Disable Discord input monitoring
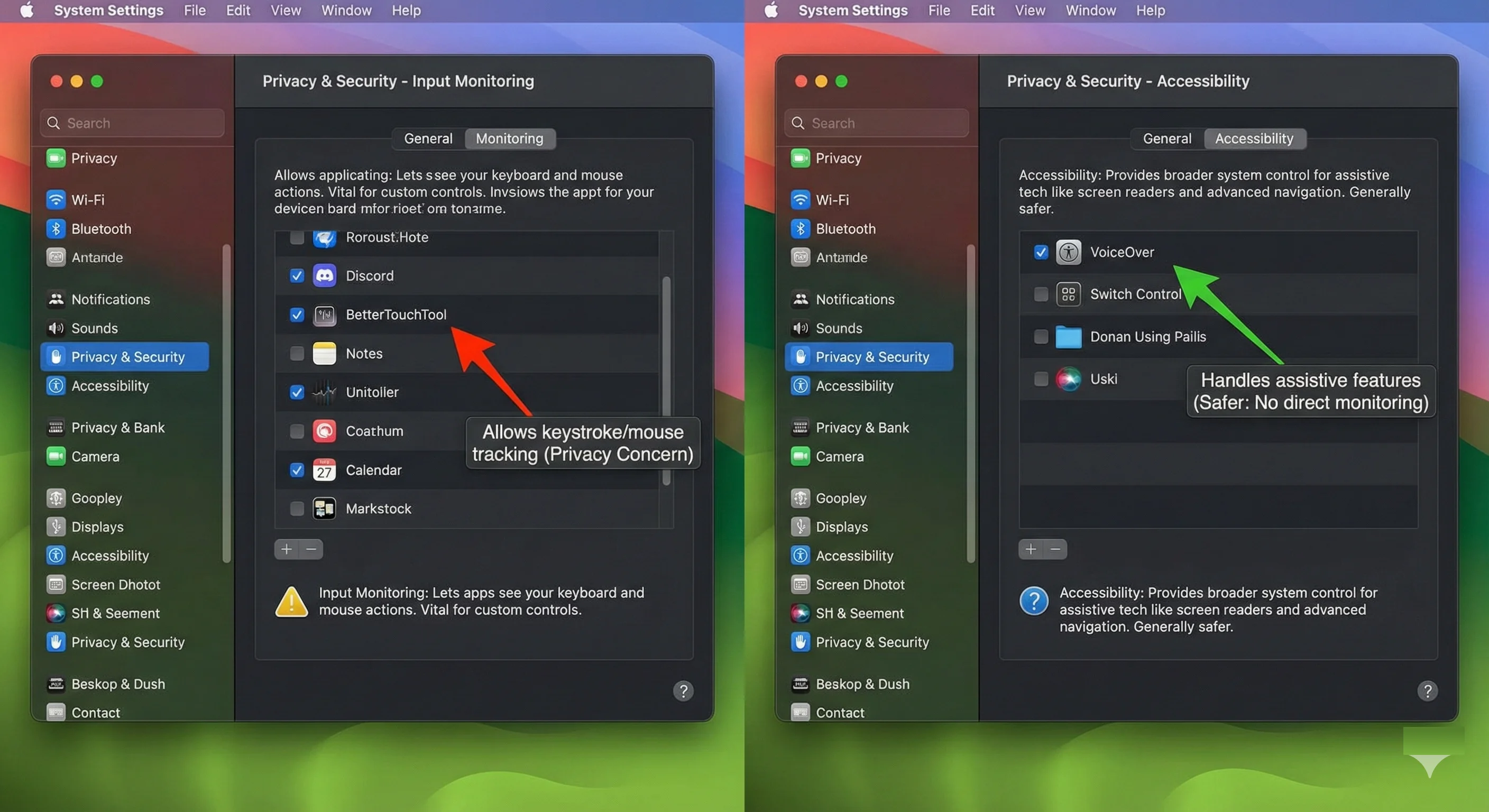Viewport: 1489px width, 812px height. (x=297, y=275)
